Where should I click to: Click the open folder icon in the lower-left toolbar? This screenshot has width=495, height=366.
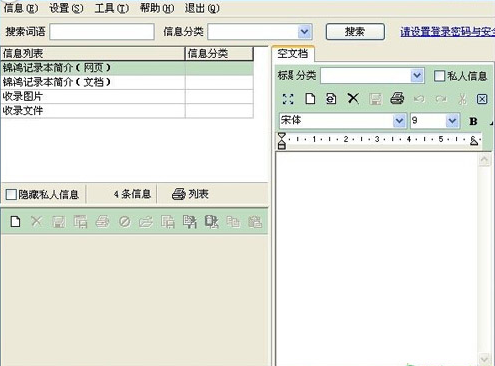pyautogui.click(x=146, y=222)
